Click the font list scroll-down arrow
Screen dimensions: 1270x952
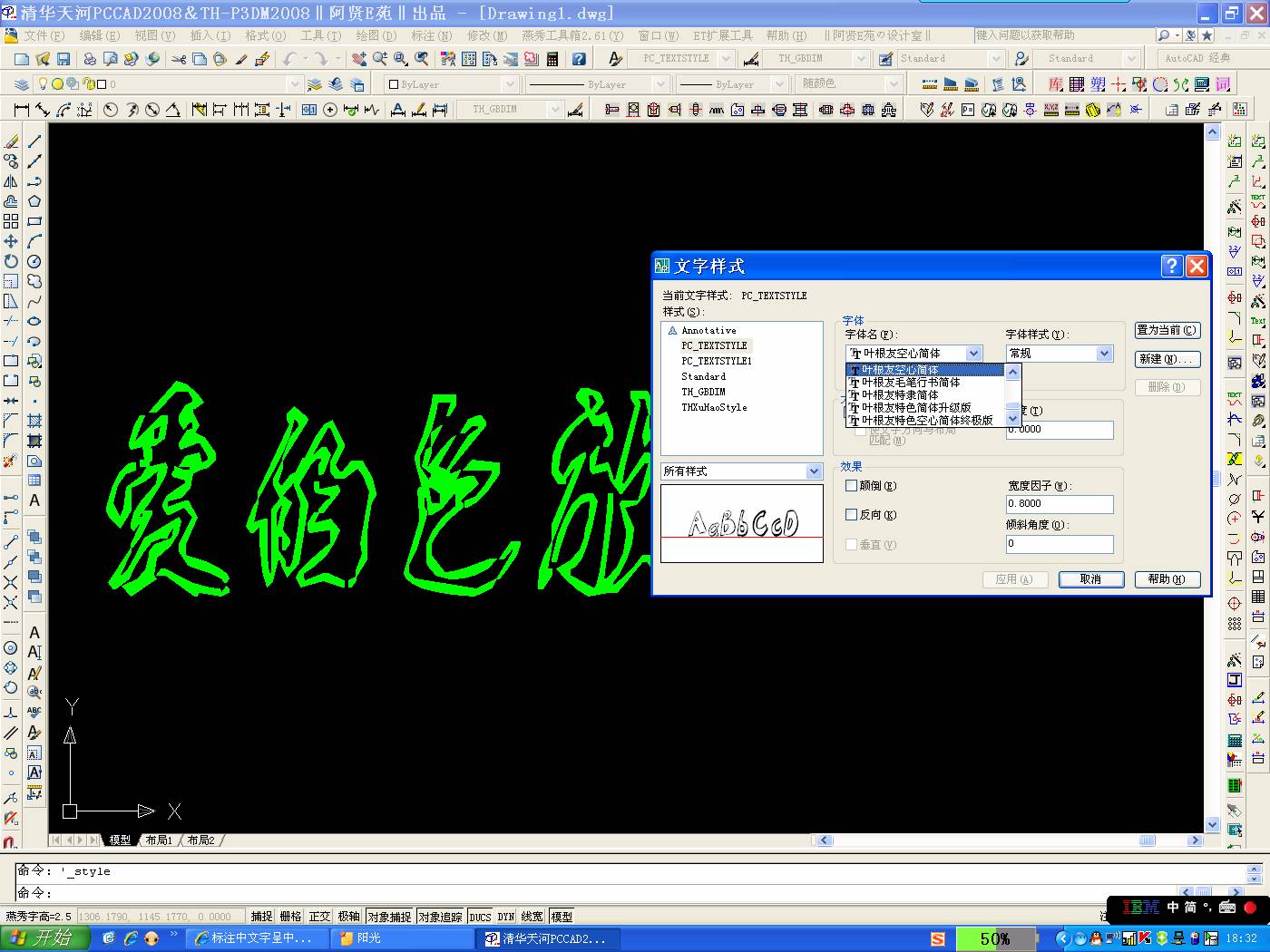1013,420
